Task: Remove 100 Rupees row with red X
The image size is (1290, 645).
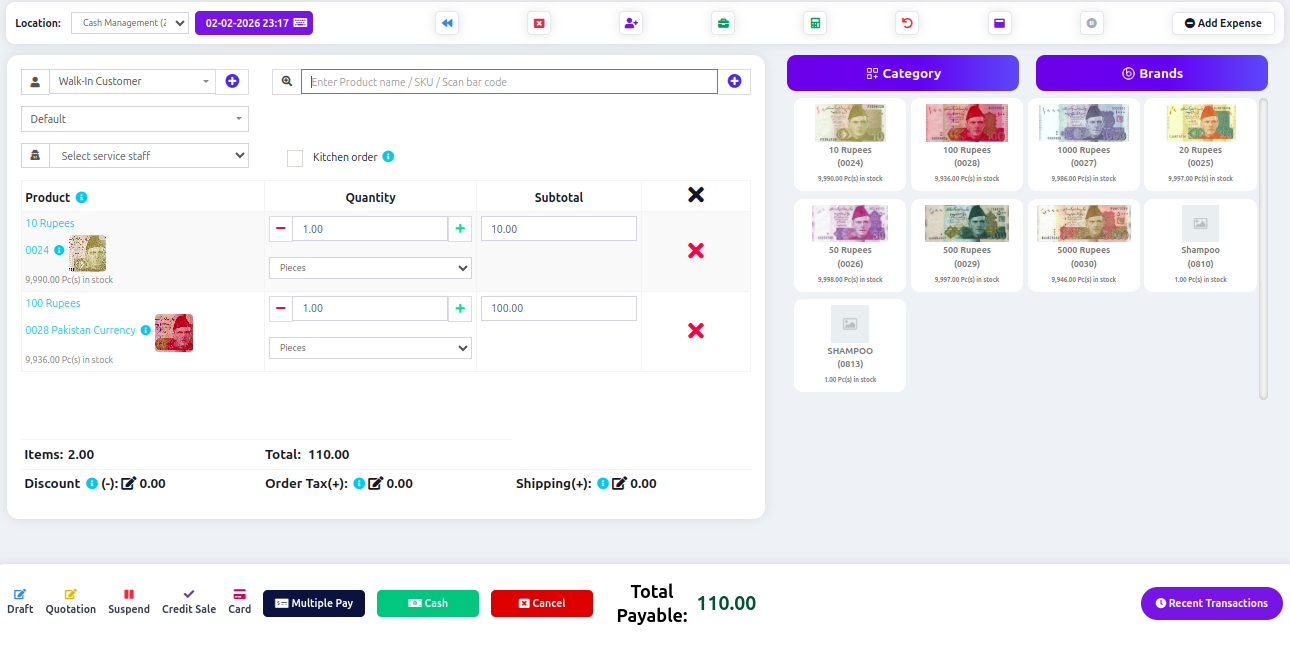Action: click(x=696, y=331)
